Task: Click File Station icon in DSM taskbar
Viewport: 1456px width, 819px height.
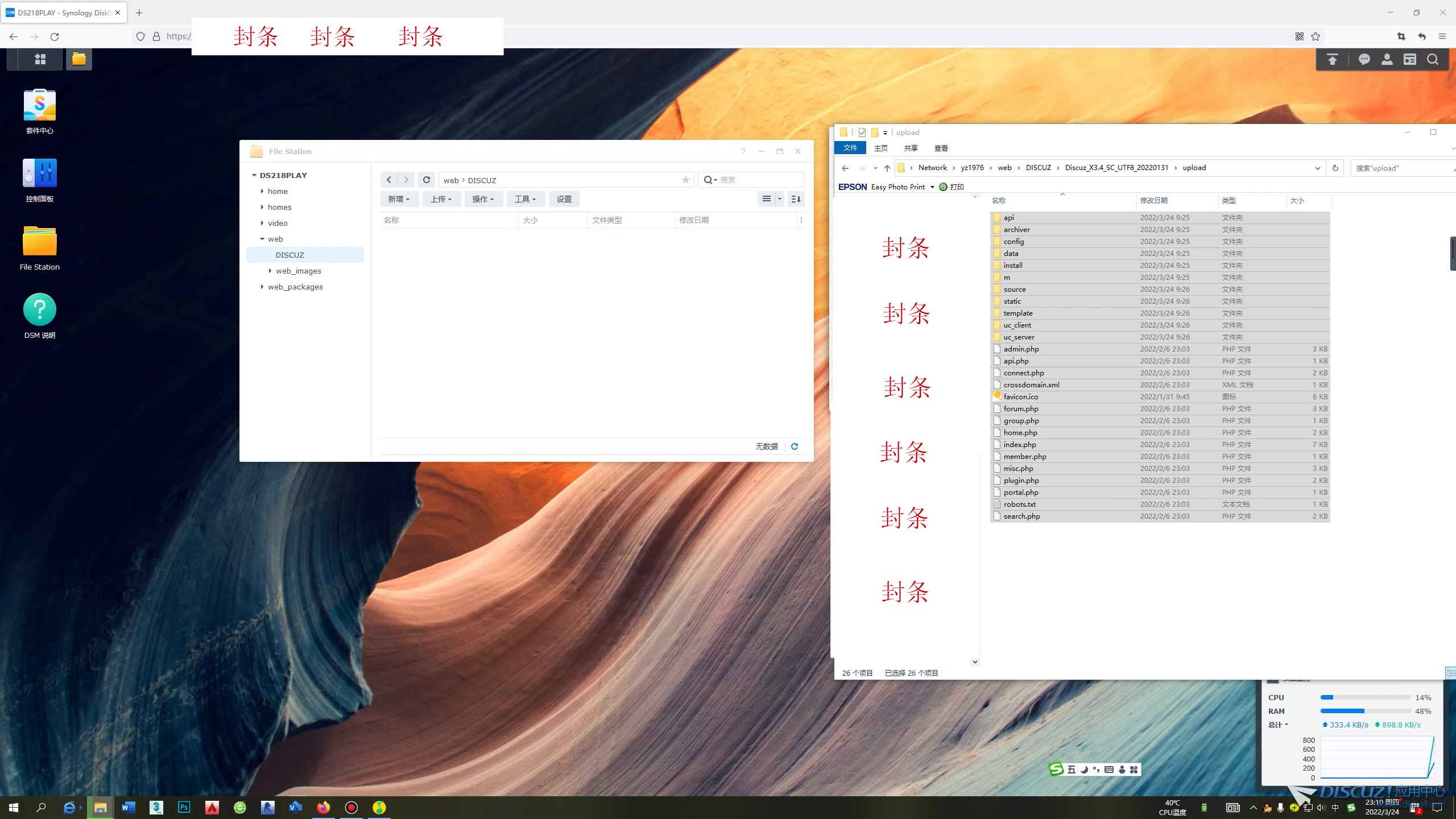Action: [x=79, y=59]
